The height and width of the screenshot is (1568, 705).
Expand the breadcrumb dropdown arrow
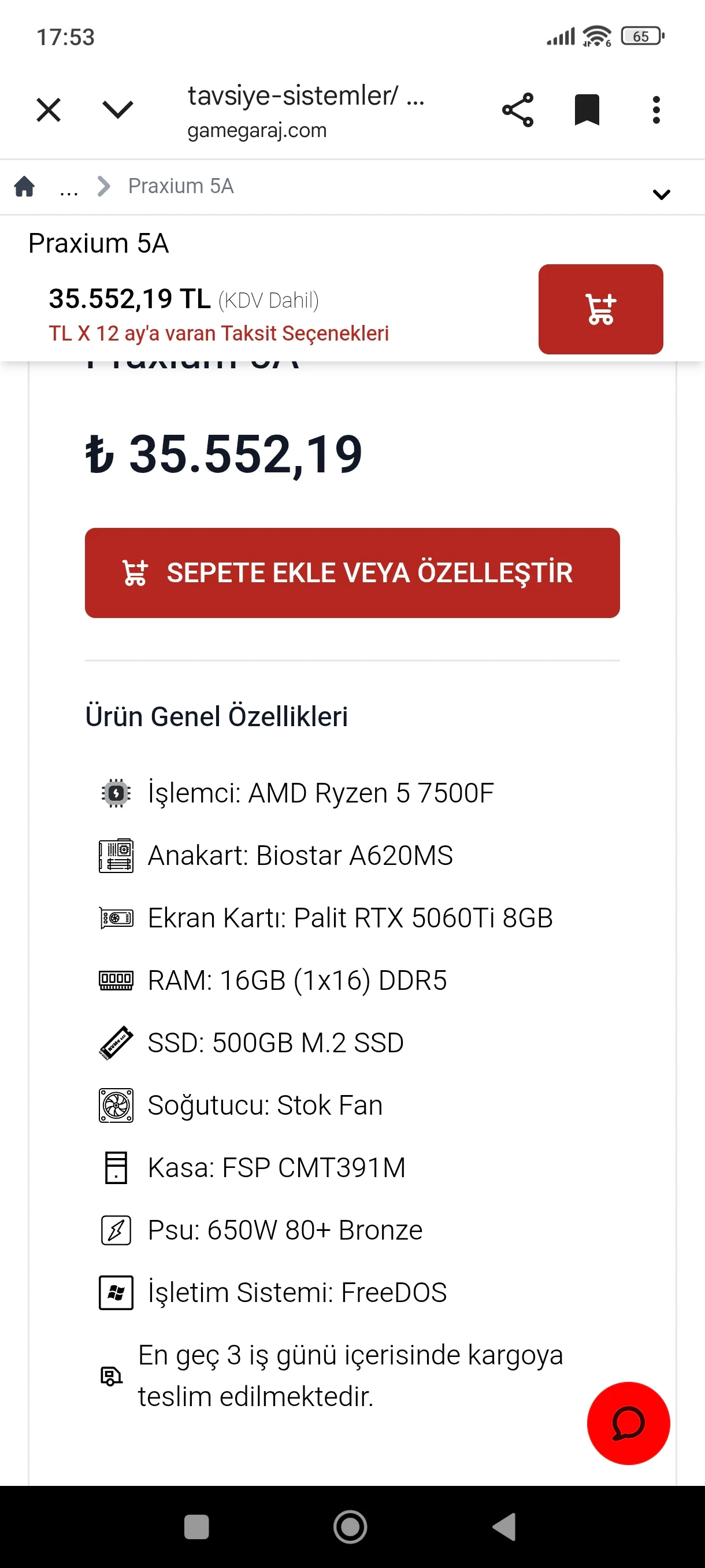[x=661, y=194]
